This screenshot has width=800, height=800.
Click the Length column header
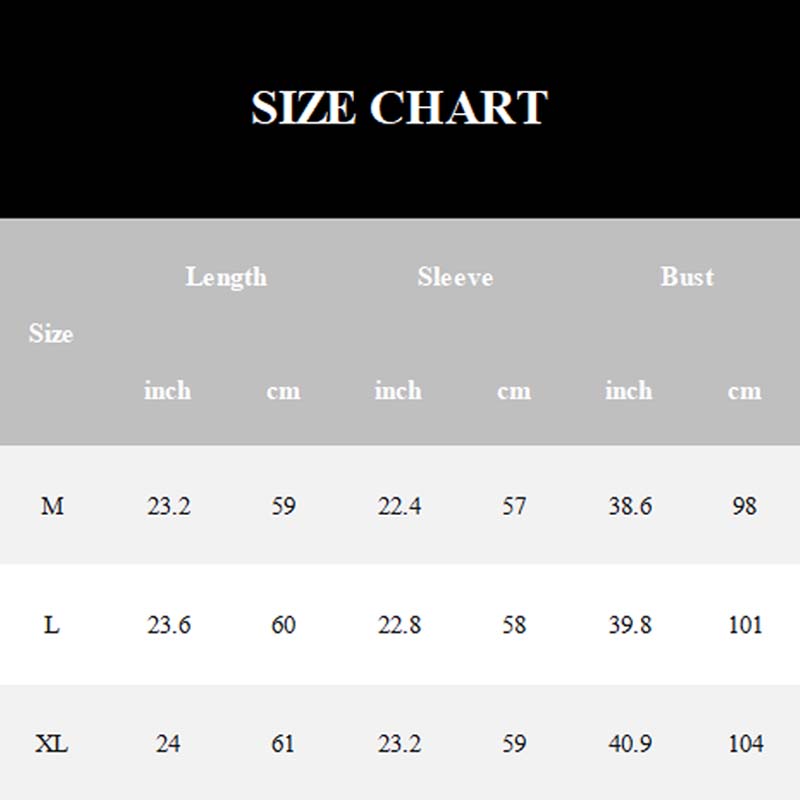[226, 277]
